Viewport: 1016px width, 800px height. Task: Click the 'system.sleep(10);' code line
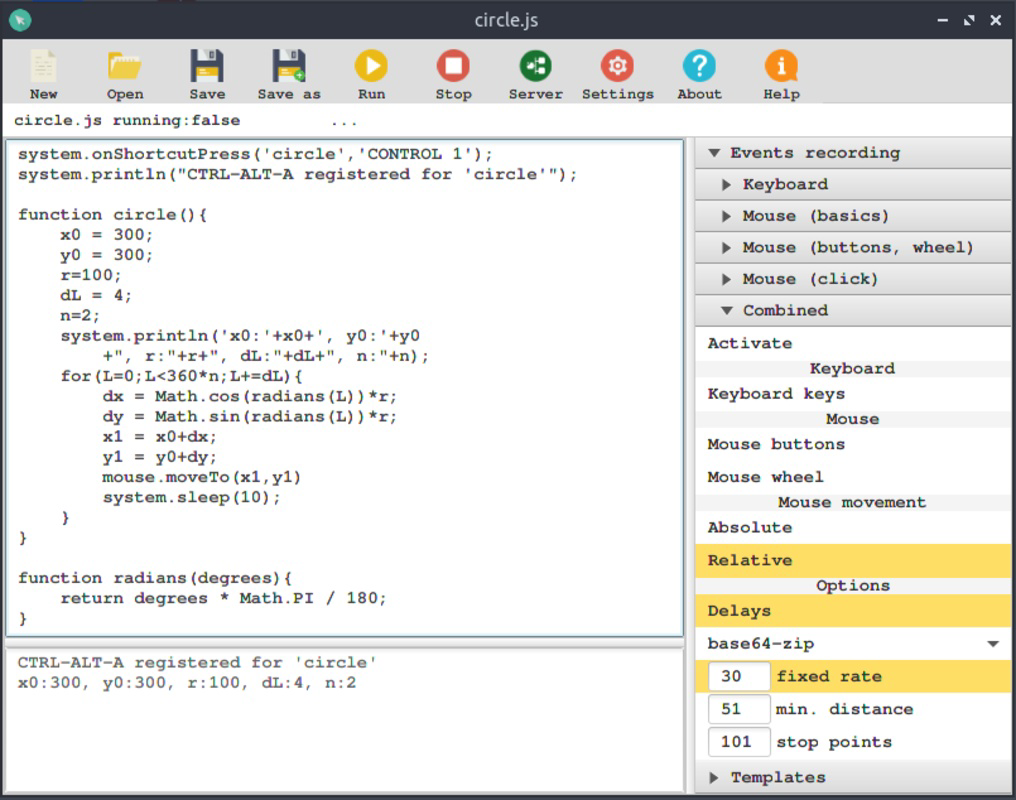(x=191, y=497)
